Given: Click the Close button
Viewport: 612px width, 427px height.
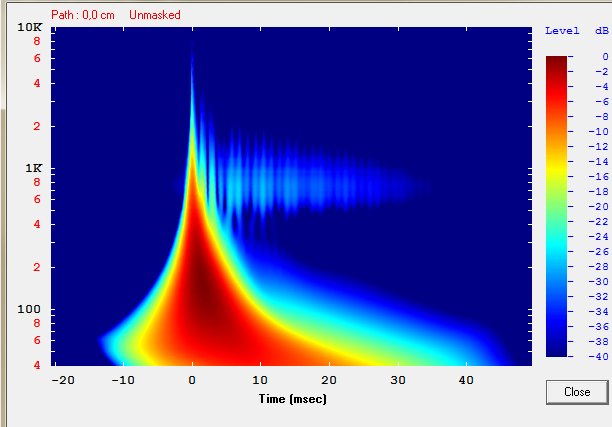Looking at the screenshot, I should click(x=577, y=392).
